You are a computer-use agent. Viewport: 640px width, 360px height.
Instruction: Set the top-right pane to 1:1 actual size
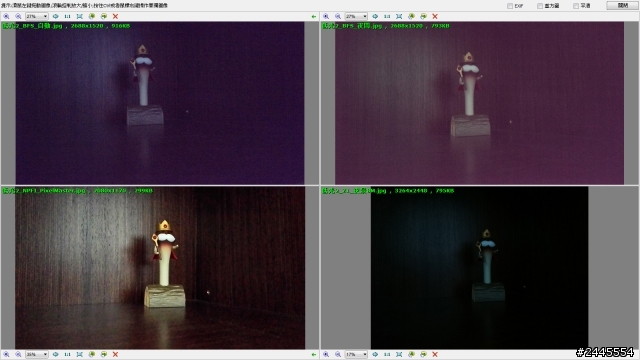tap(387, 16)
